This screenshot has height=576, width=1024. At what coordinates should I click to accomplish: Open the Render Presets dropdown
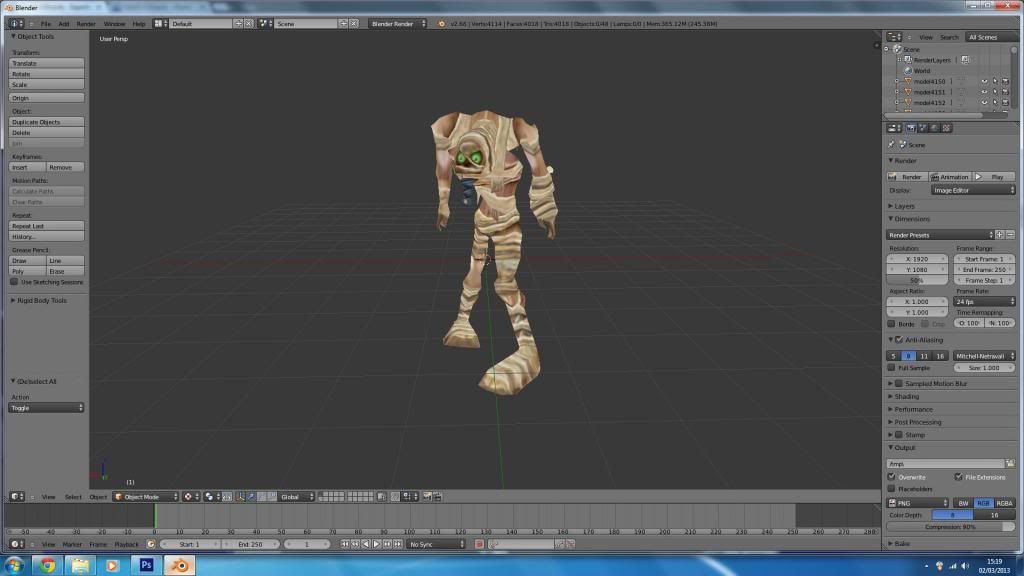coord(940,235)
